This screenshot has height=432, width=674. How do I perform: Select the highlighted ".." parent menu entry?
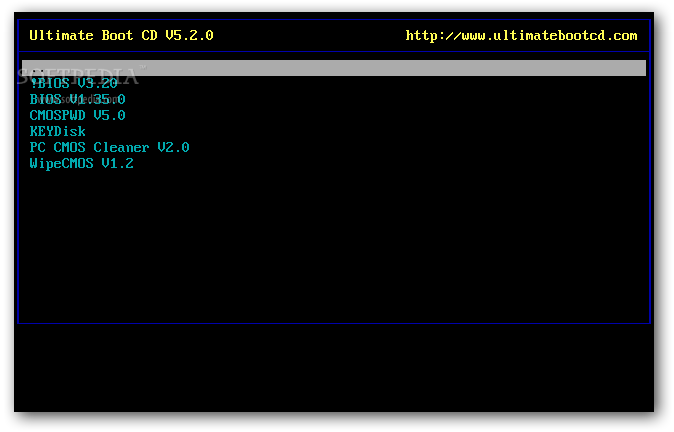(334, 68)
